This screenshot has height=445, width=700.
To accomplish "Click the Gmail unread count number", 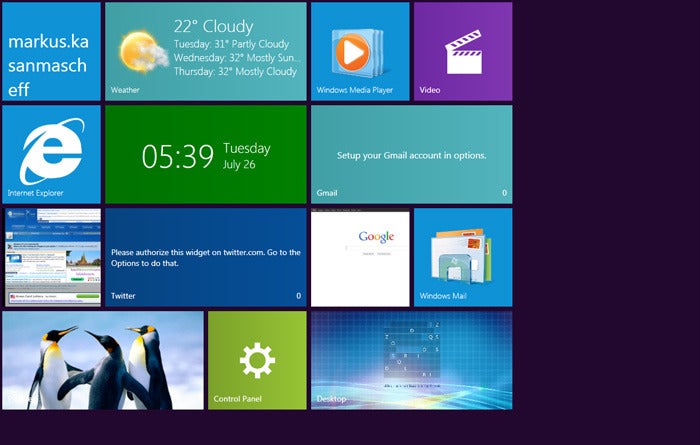I will coord(504,193).
